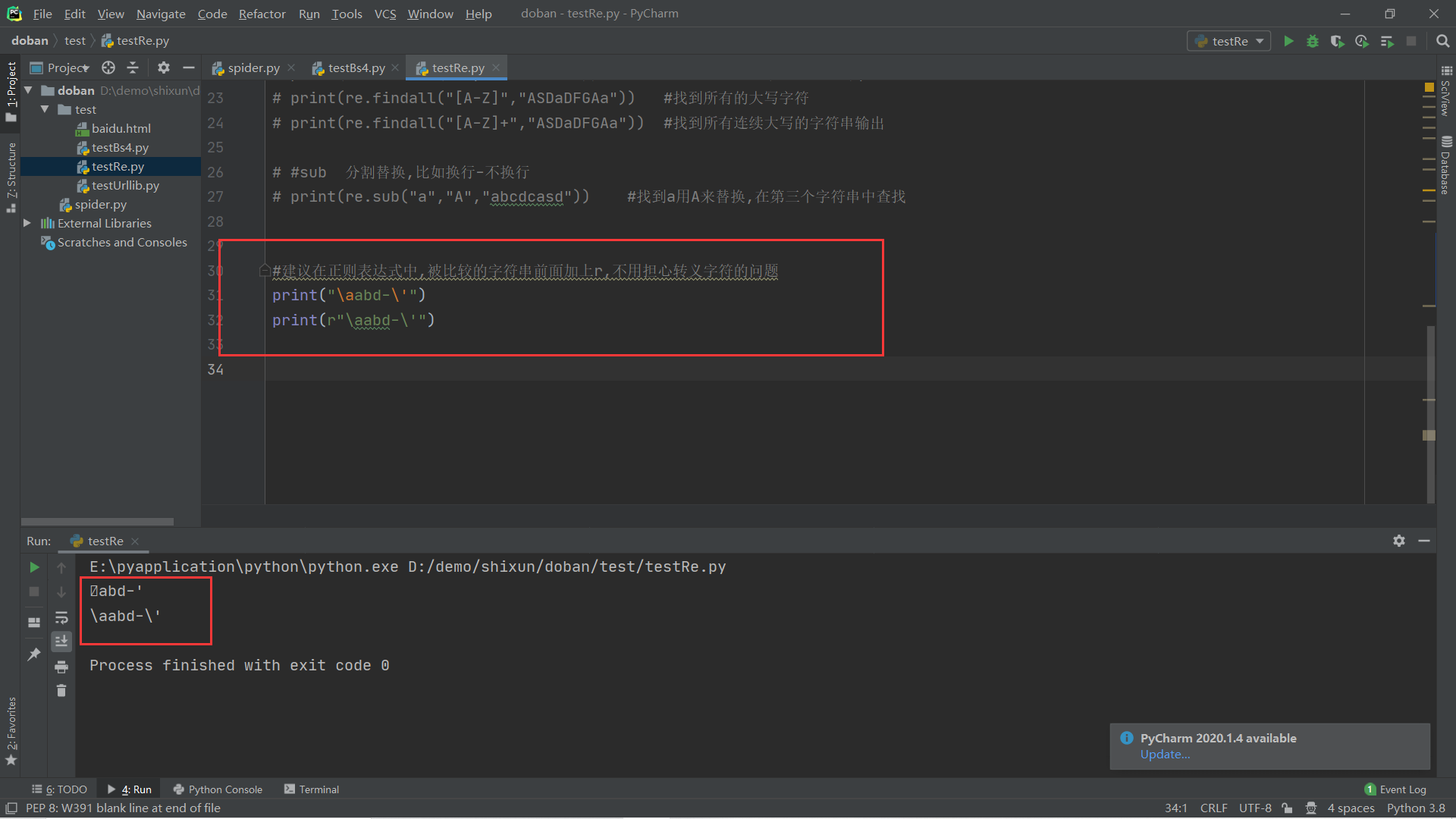Open Project panel settings gear
The image size is (1456, 819).
163,67
